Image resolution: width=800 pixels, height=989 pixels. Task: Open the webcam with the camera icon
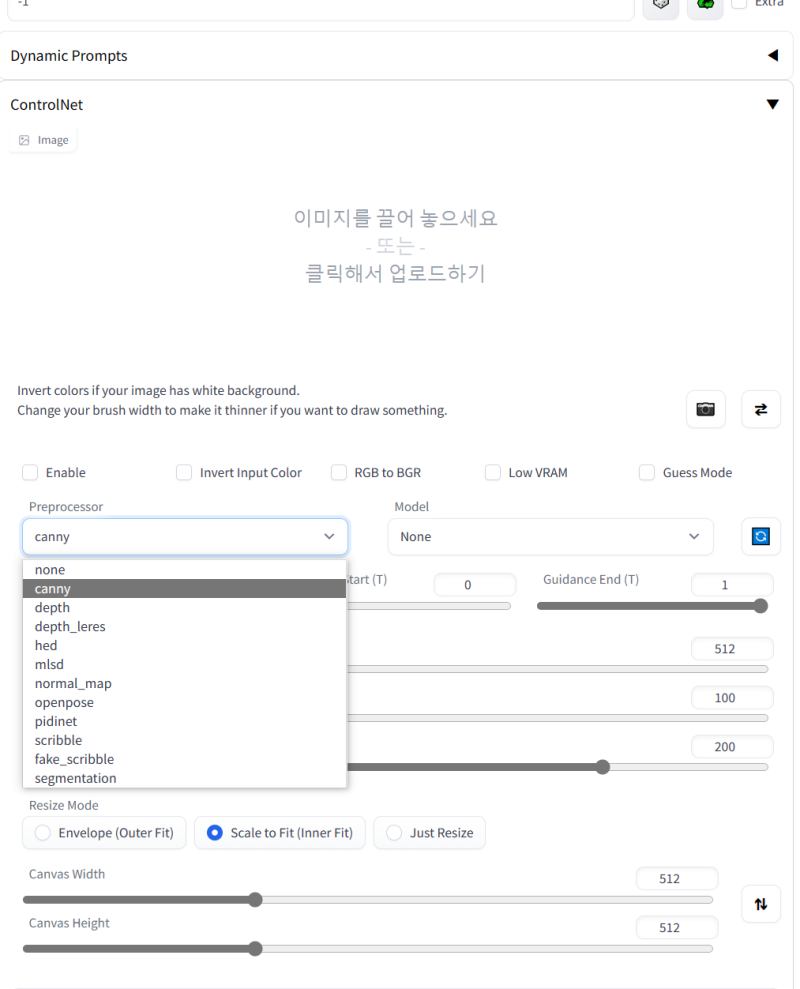tap(705, 409)
